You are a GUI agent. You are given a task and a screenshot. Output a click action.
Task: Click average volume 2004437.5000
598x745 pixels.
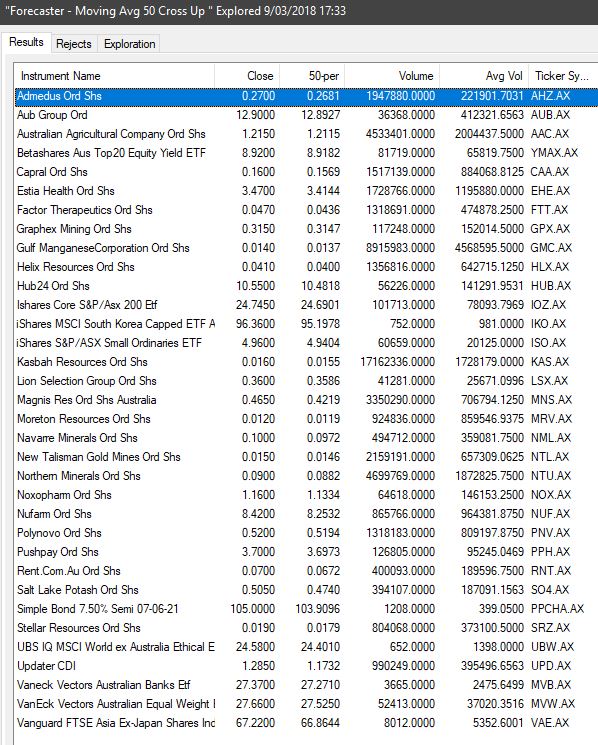coord(489,134)
